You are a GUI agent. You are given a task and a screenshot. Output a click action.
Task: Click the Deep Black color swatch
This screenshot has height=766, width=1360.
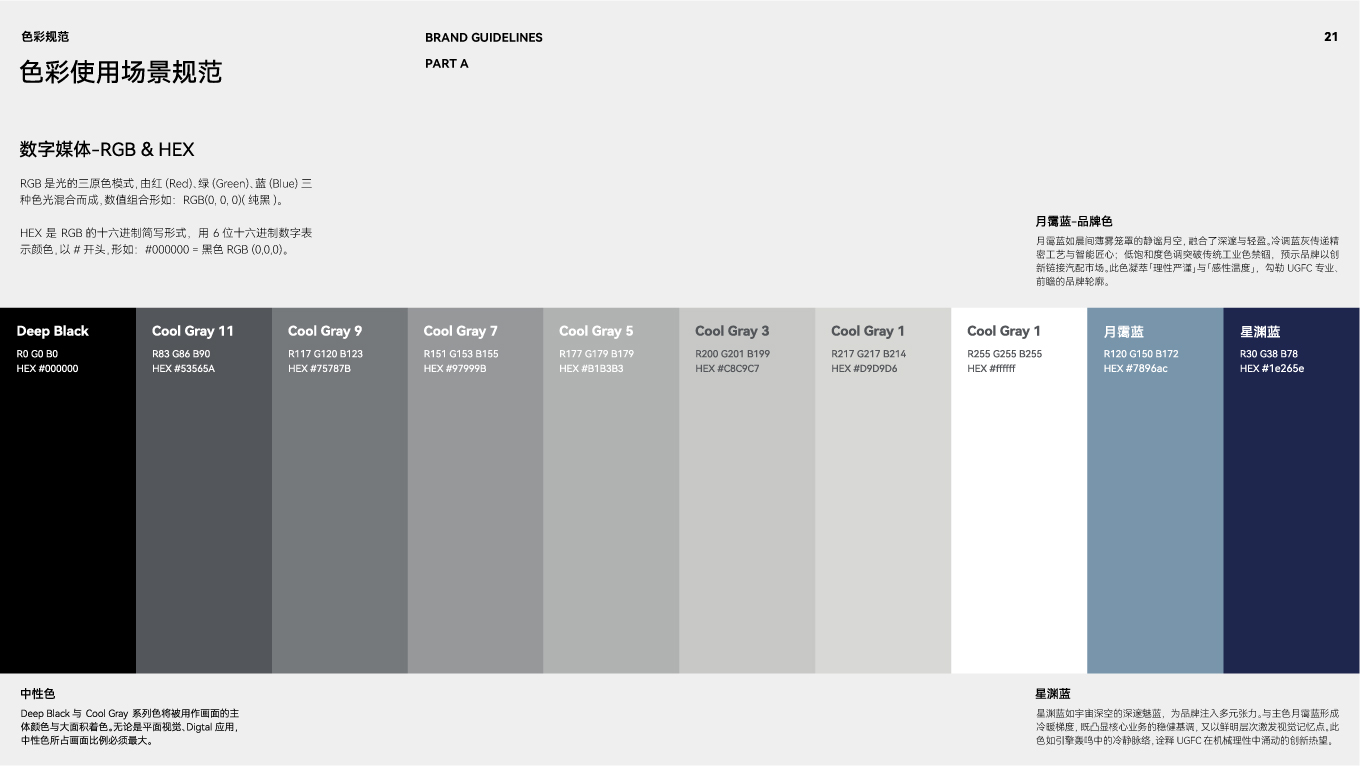pyautogui.click(x=67, y=500)
